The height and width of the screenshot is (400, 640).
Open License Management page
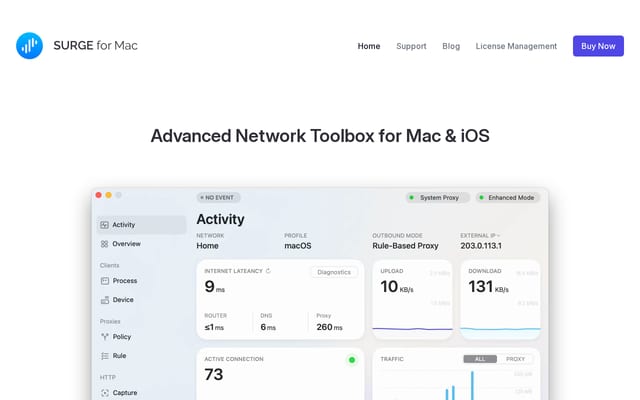tap(516, 46)
